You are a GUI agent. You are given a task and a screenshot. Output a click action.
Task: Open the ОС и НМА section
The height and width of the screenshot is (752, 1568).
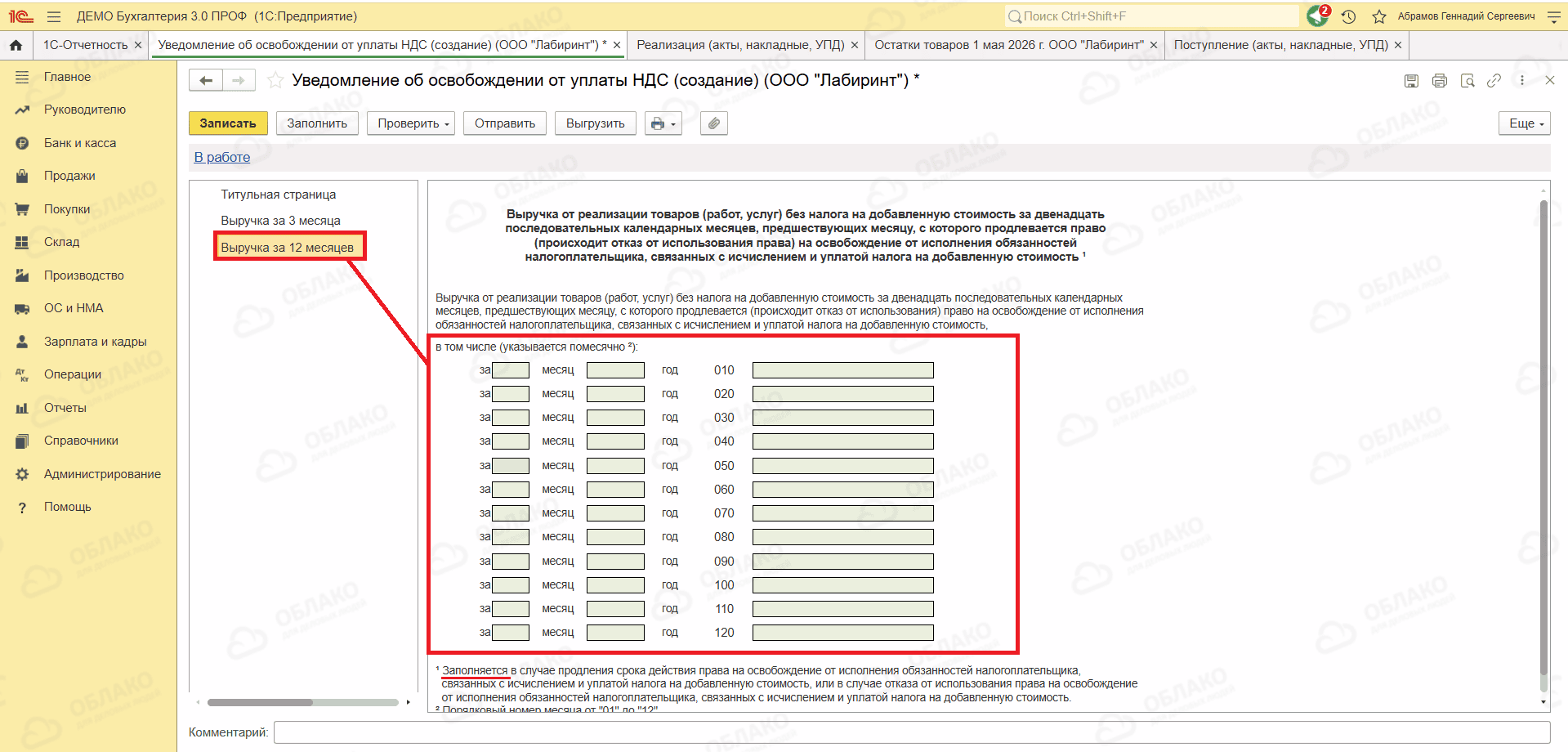(x=74, y=308)
